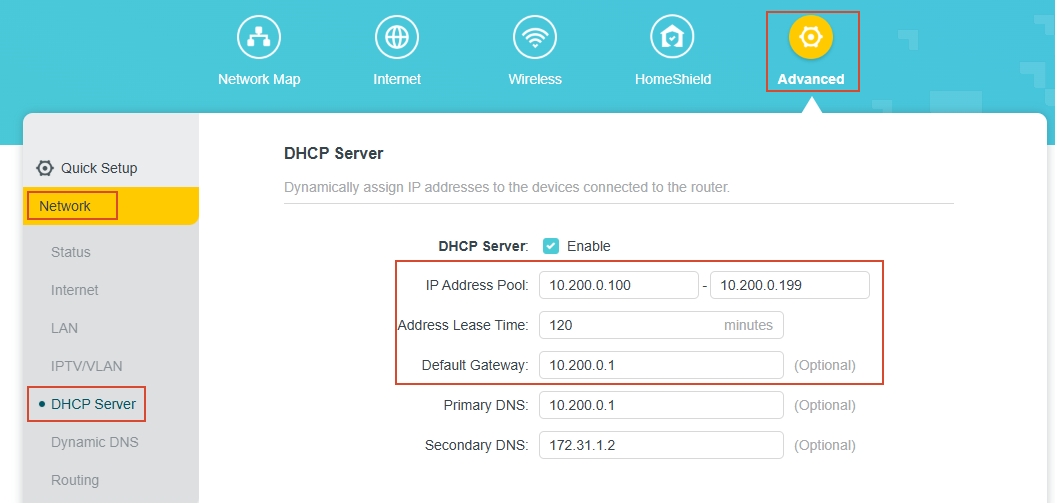Viewport: 1055px width, 503px height.
Task: Open the Status sidebar item
Action: [71, 252]
